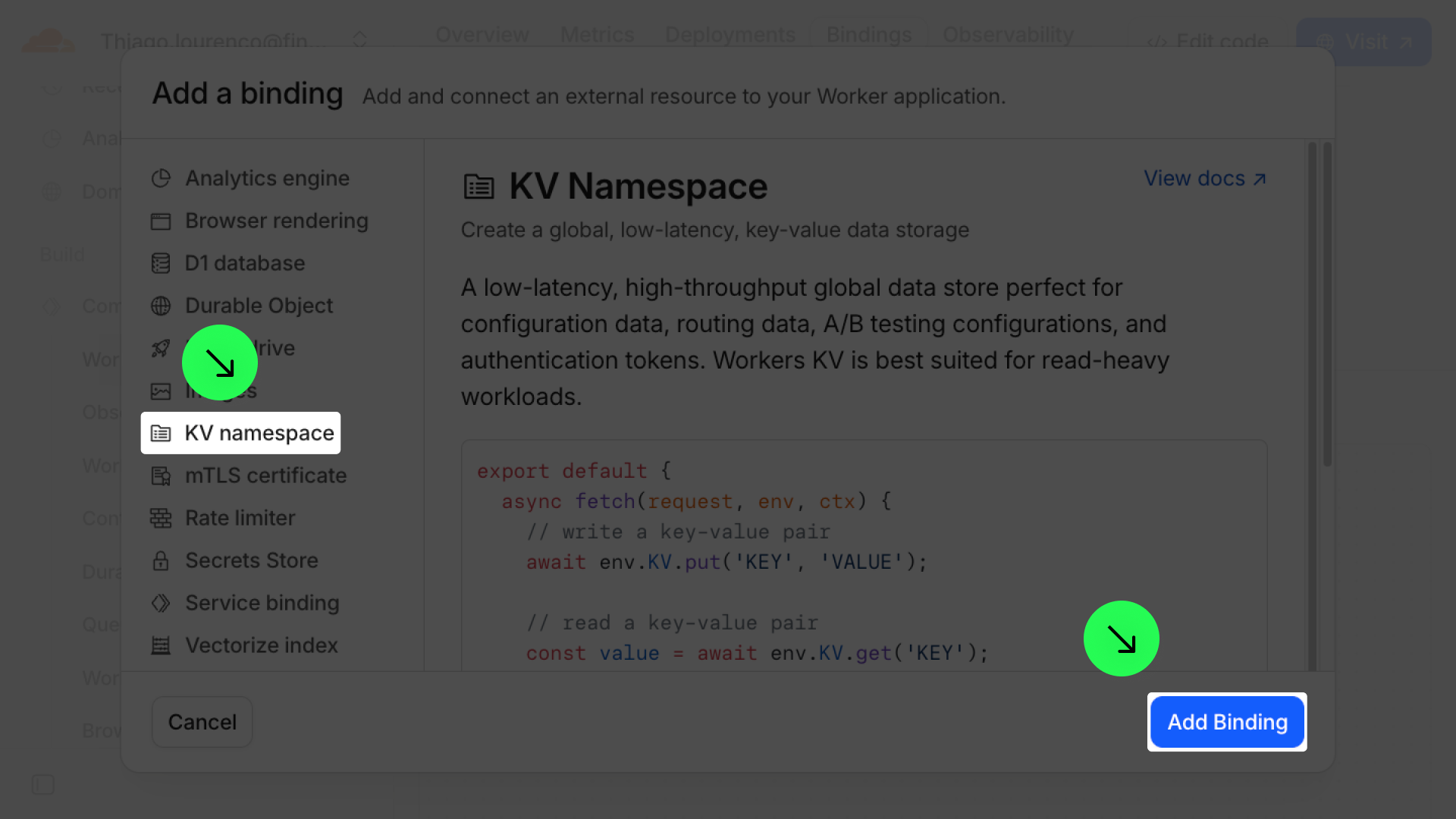The width and height of the screenshot is (1456, 819).
Task: Select the Durable Object globe icon
Action: 161,306
